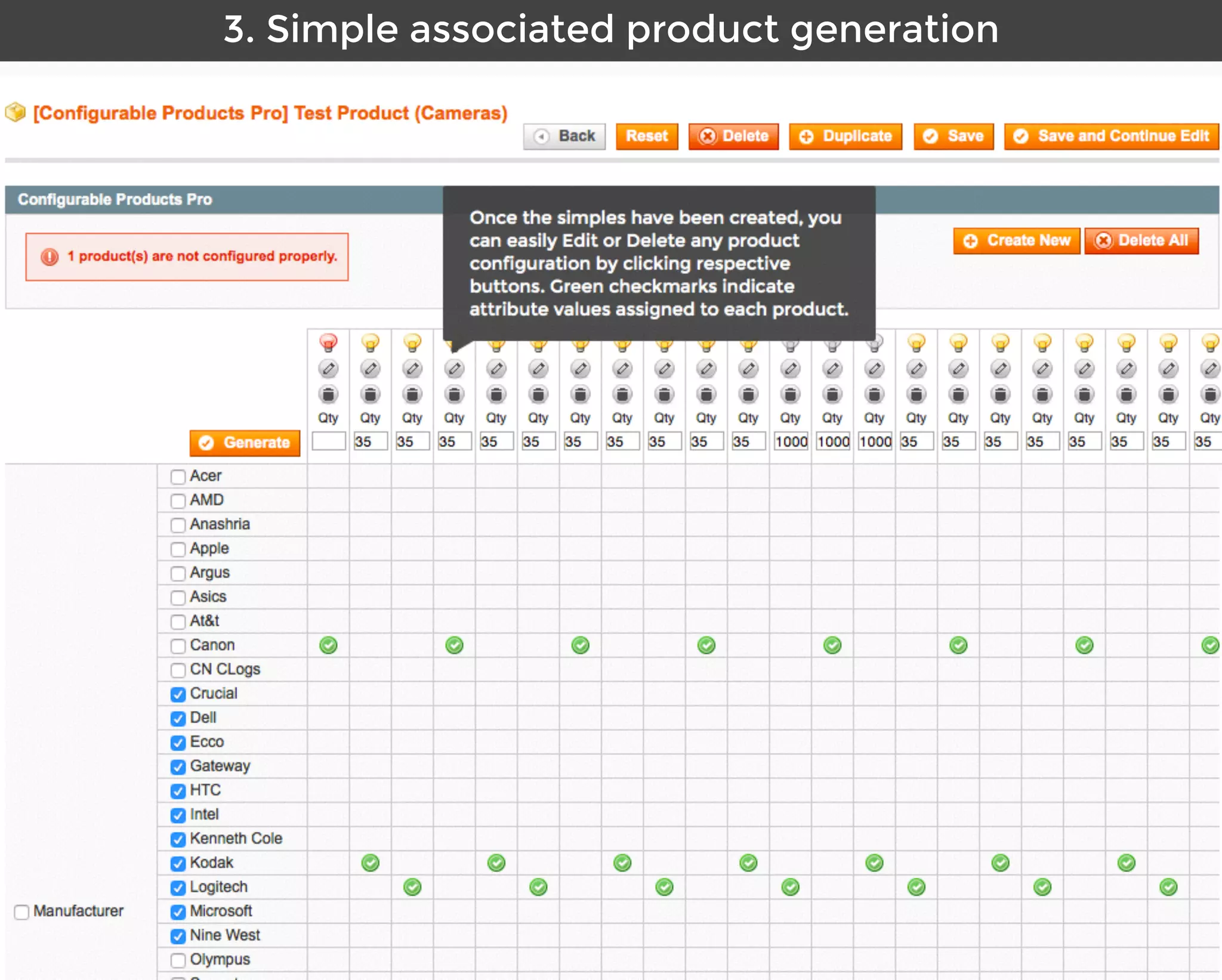Click the first green checkmark in the Kodak row
This screenshot has width=1222, height=980.
tap(370, 862)
